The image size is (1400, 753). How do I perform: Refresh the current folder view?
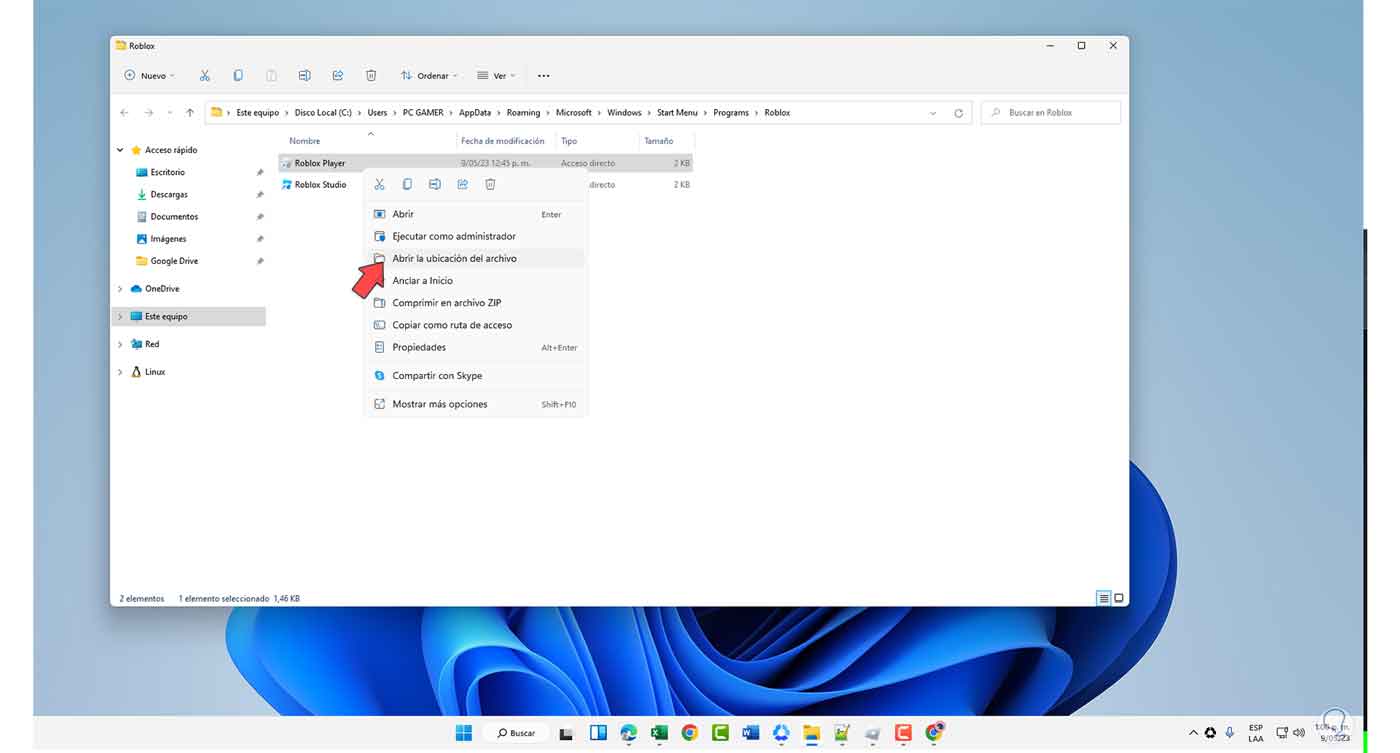click(x=958, y=113)
